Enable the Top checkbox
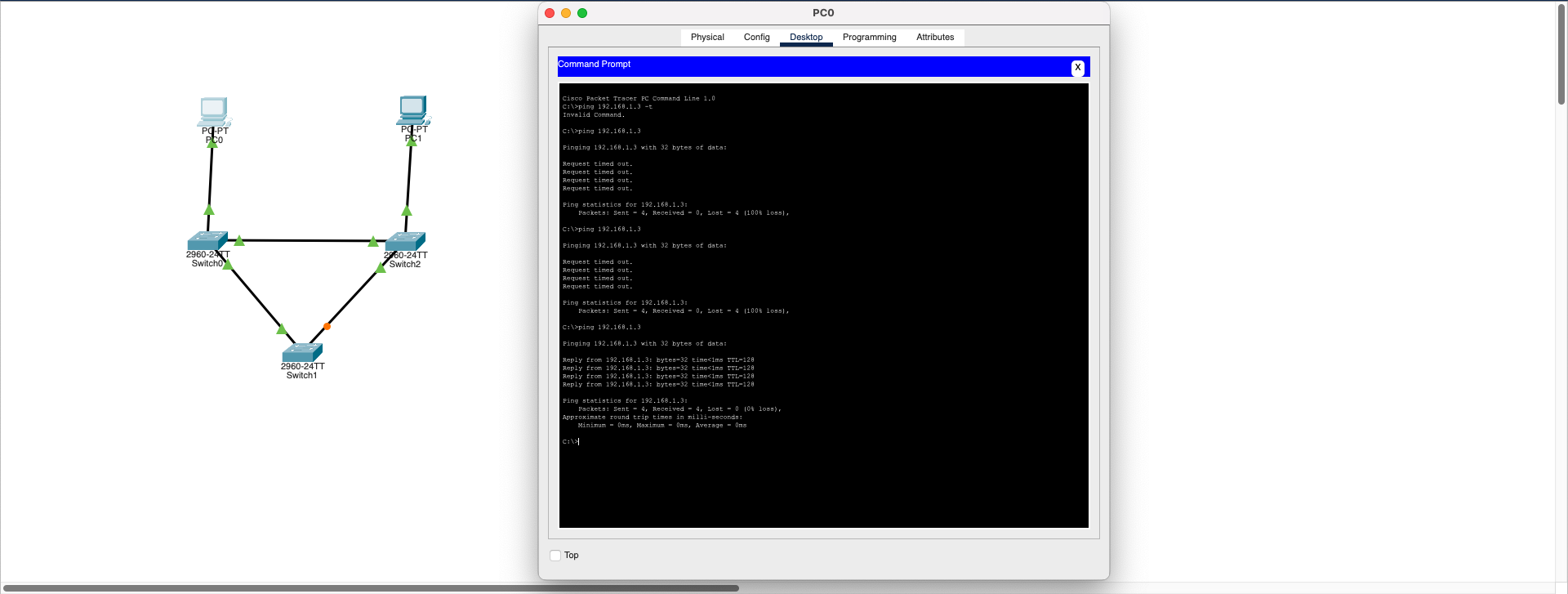 555,556
